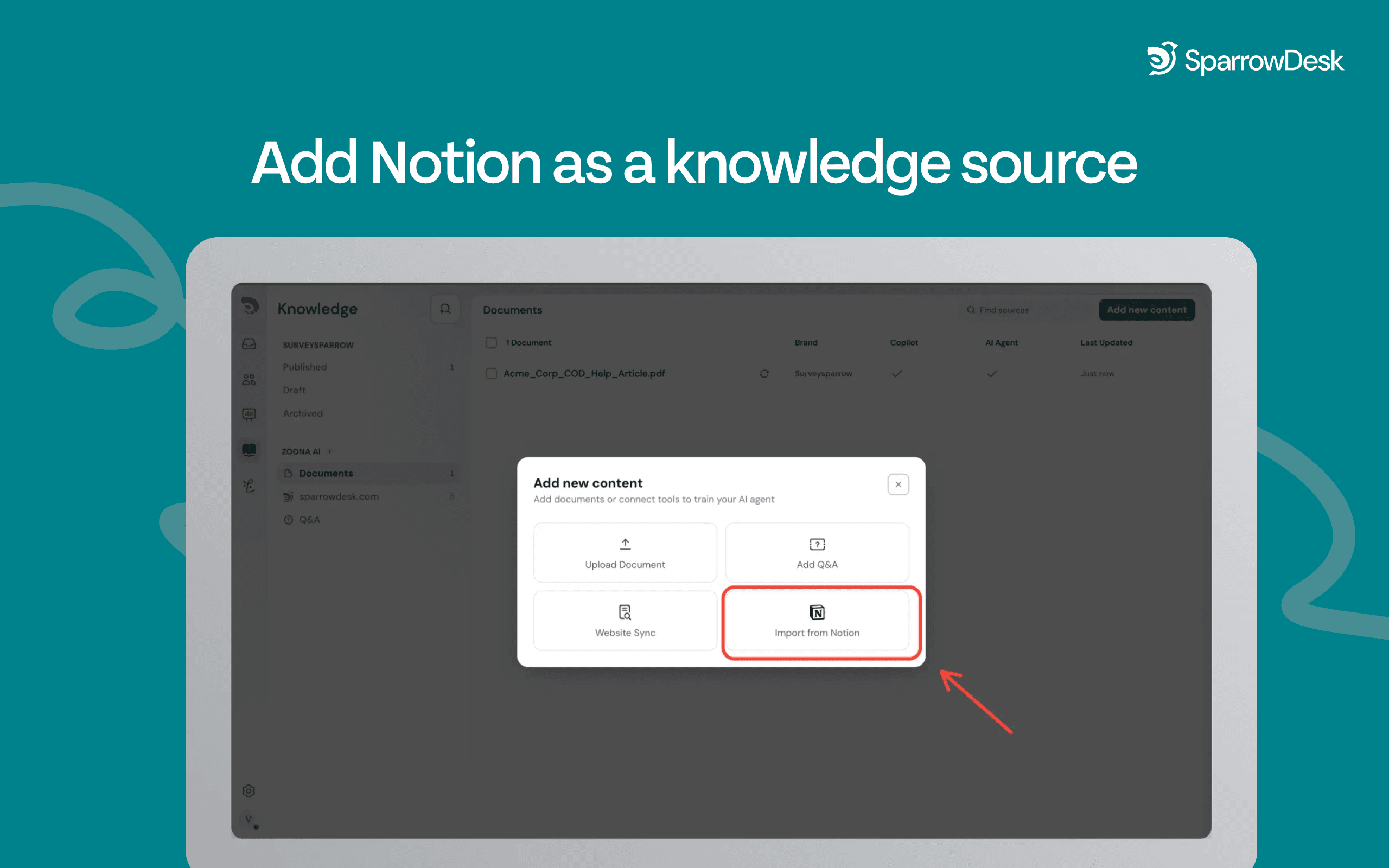Open Acme_Corp_COD_Help_Article.pdf document

584,374
